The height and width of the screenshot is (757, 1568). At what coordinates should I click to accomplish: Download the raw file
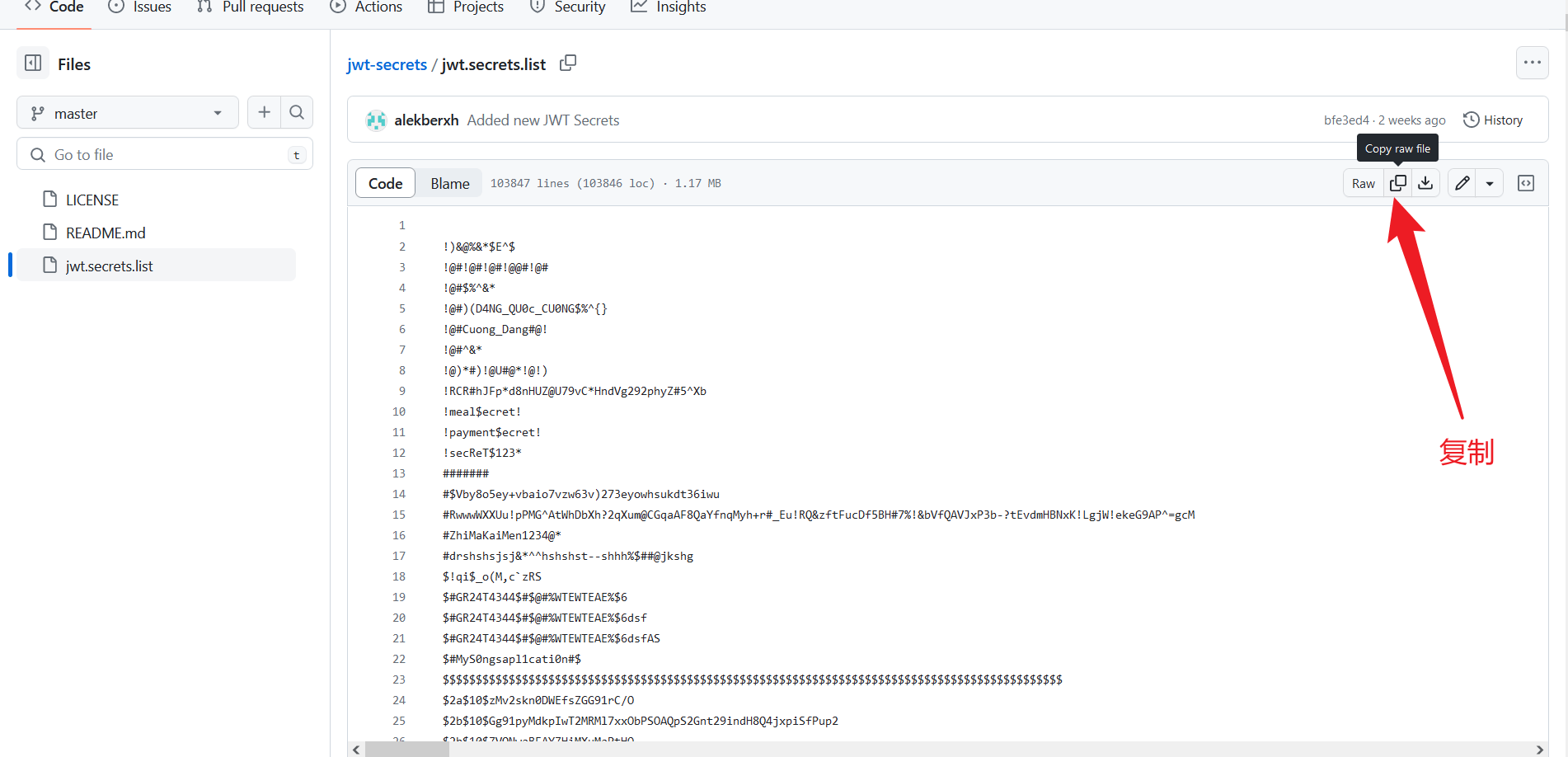coord(1425,183)
